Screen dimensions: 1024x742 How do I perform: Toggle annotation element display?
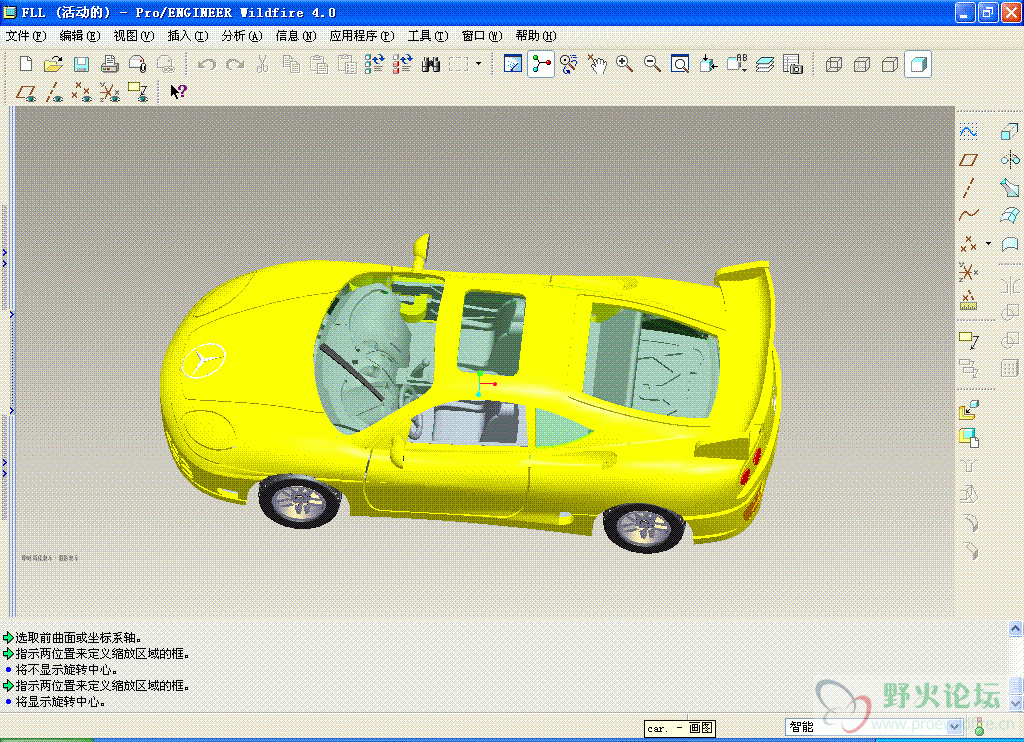coord(138,92)
